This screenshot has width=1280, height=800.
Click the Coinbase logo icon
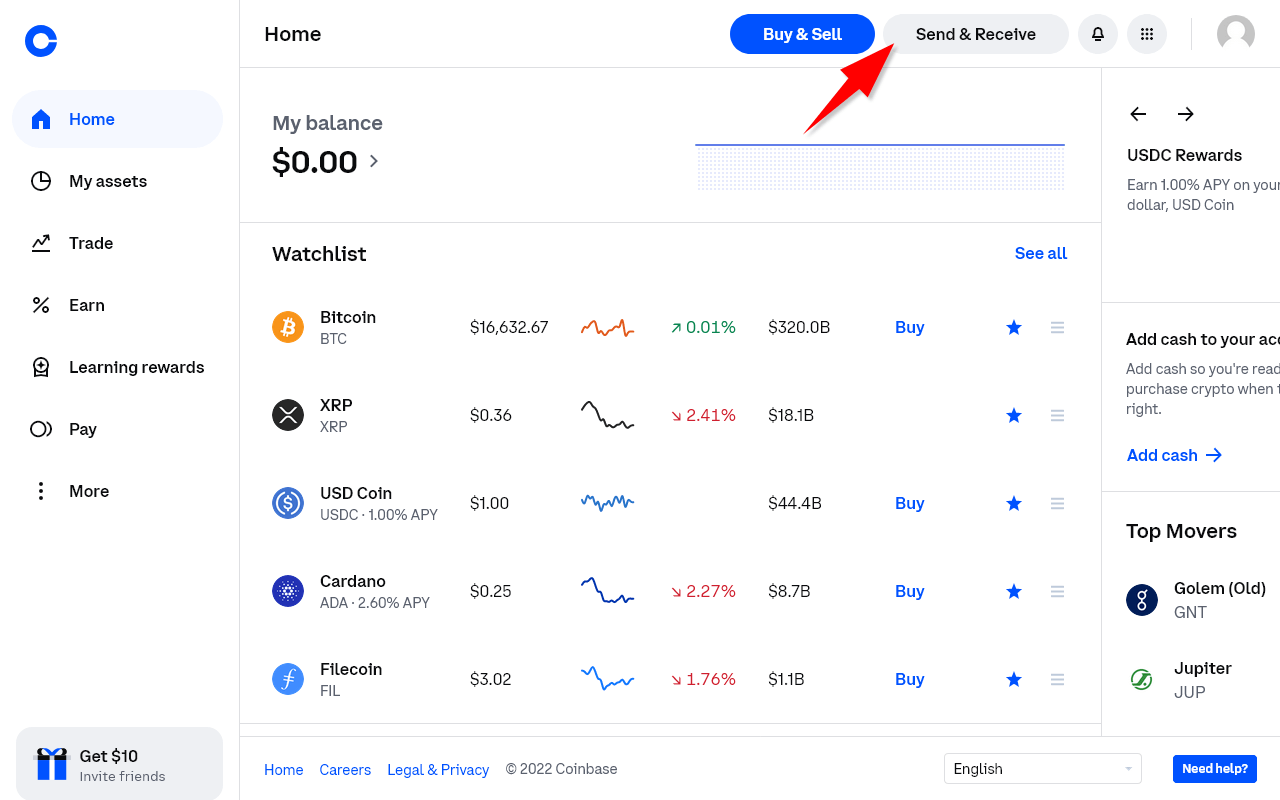click(41, 41)
